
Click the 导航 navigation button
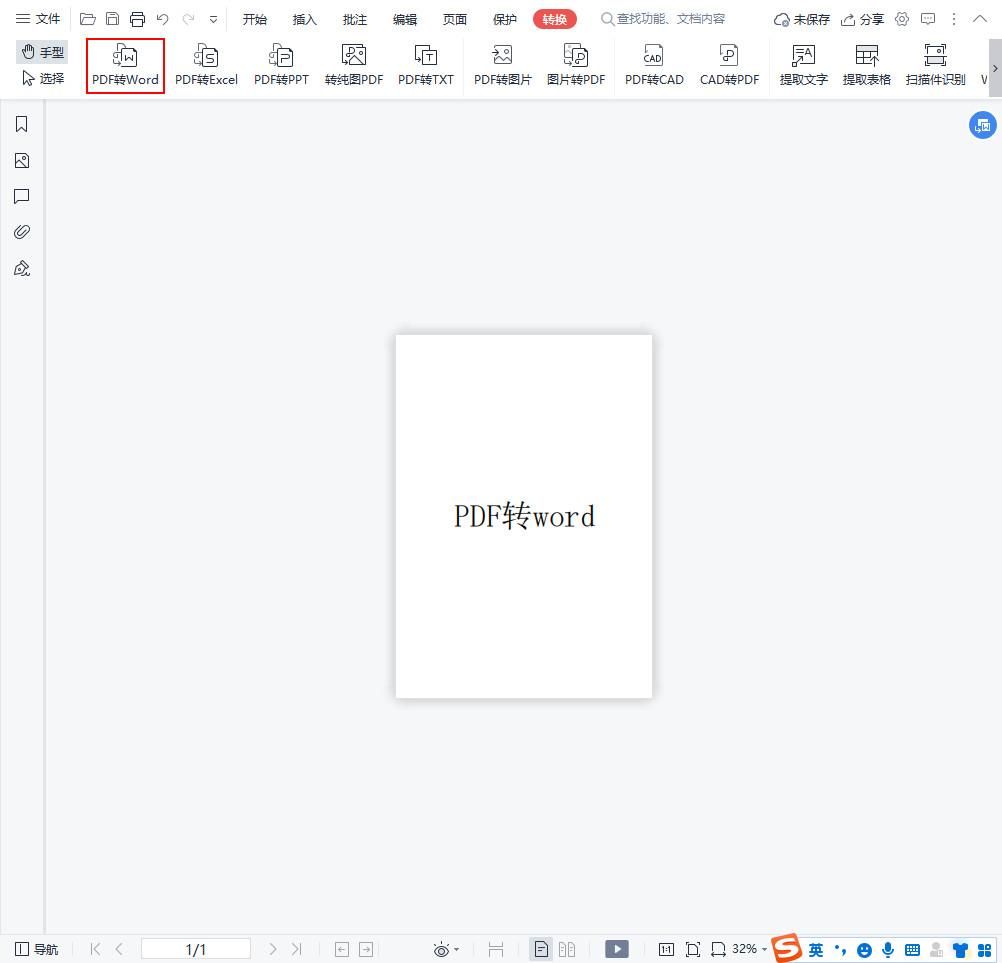pyautogui.click(x=36, y=949)
